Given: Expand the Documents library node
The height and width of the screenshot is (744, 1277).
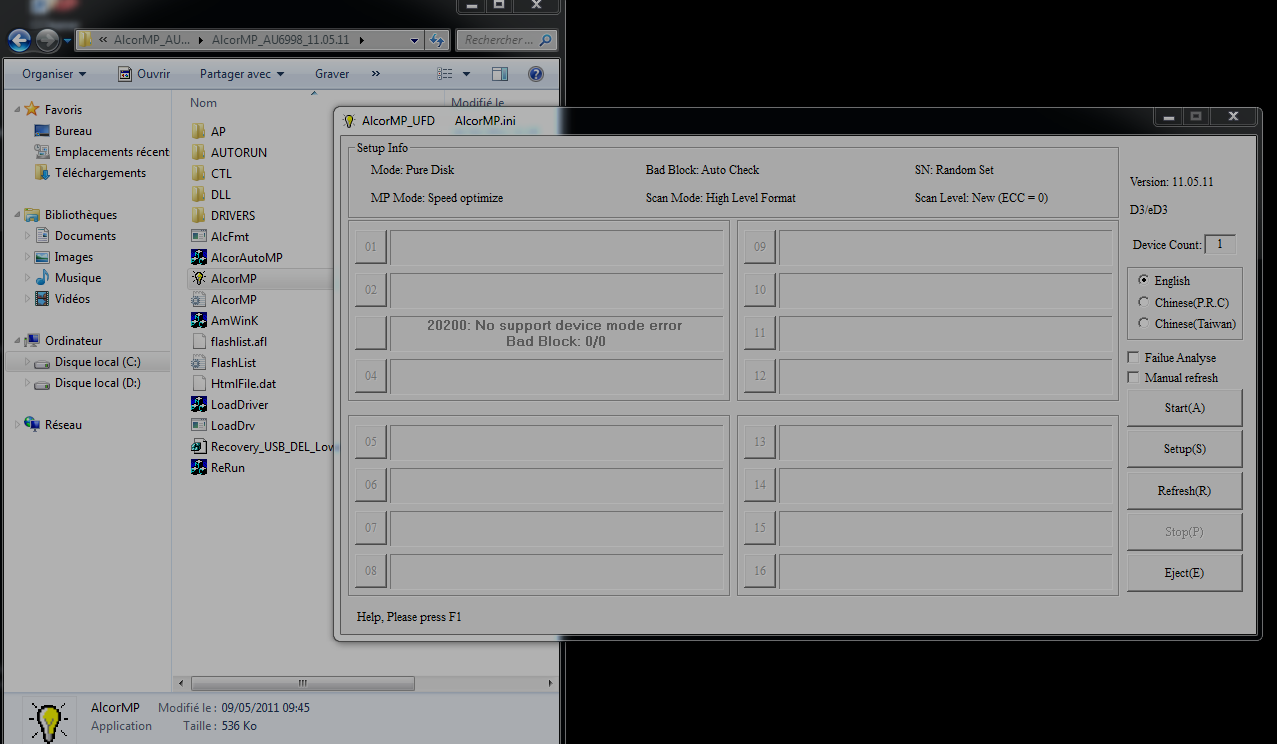Looking at the screenshot, I should pyautogui.click(x=28, y=236).
